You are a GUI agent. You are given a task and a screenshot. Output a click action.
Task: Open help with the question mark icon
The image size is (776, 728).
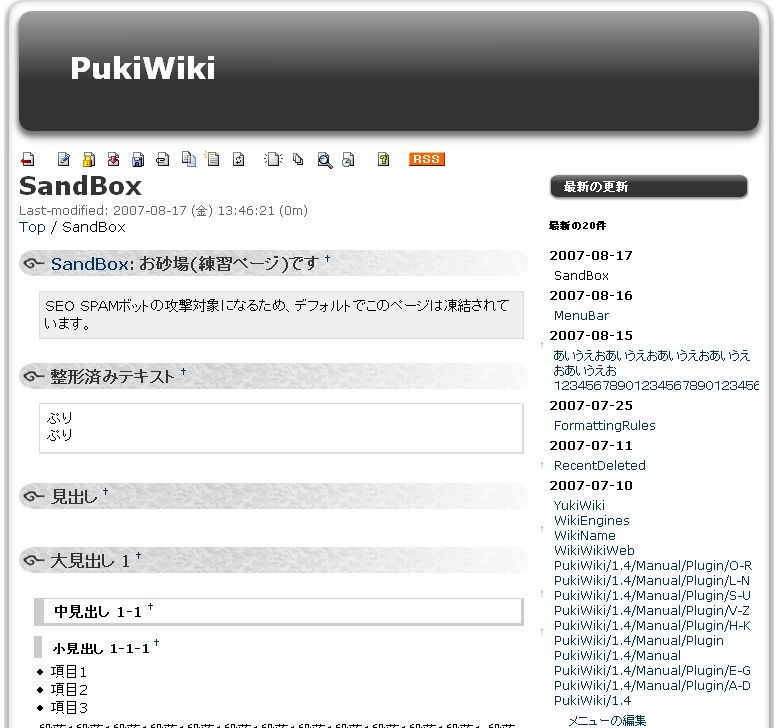click(383, 160)
